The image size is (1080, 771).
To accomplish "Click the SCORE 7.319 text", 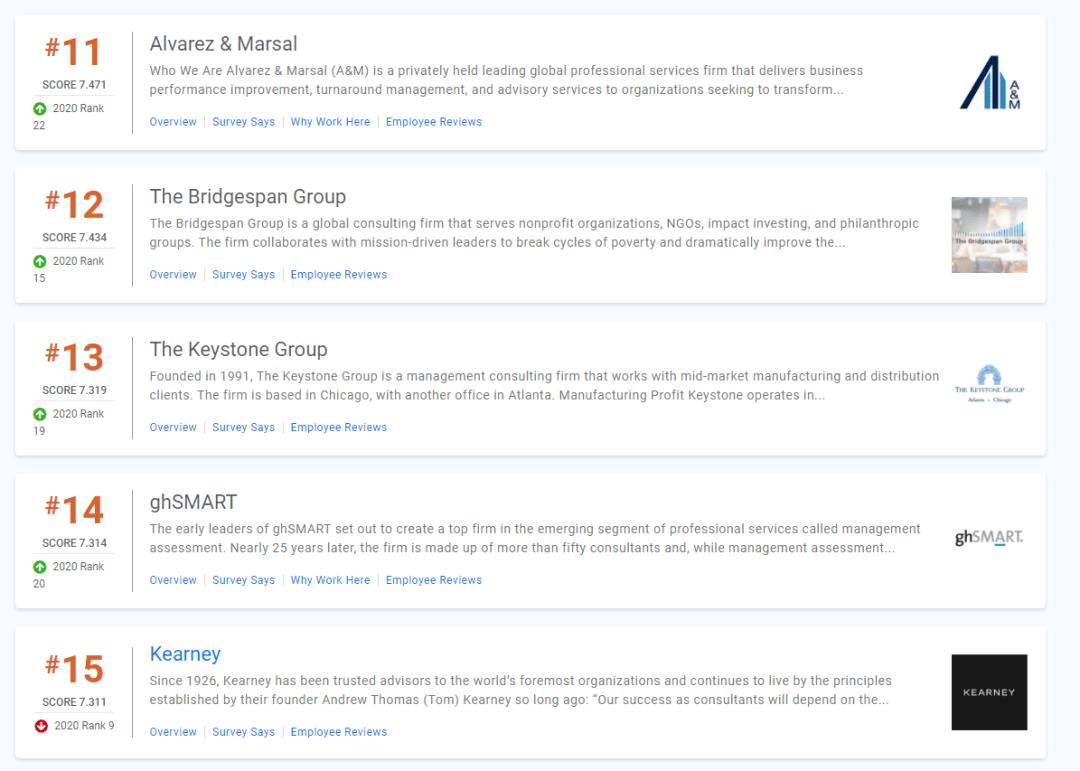I will coord(74,391).
